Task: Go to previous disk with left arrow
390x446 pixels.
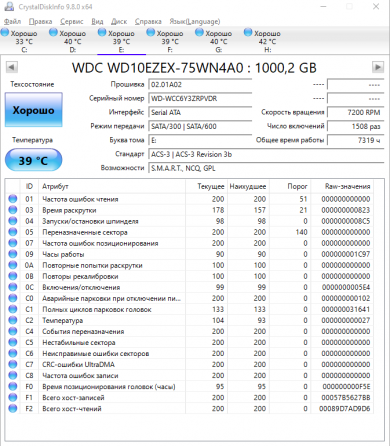Action: pos(12,67)
